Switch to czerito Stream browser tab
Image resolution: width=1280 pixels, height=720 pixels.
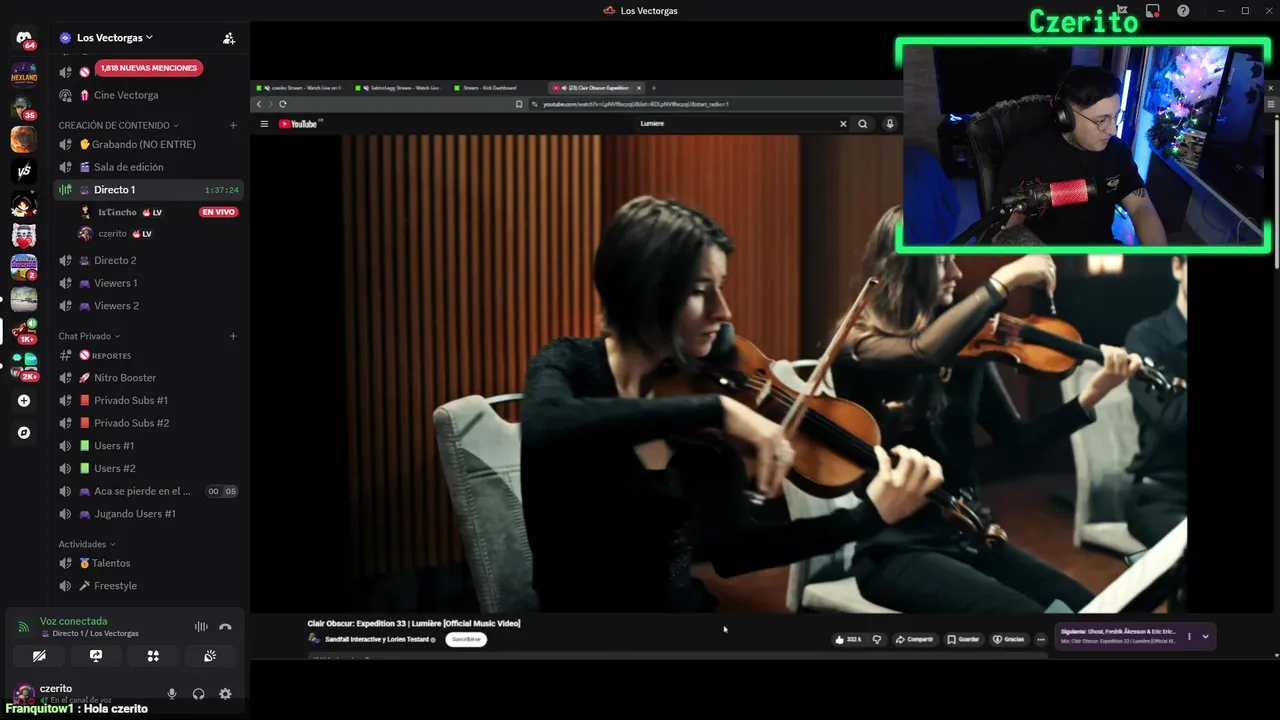point(298,88)
